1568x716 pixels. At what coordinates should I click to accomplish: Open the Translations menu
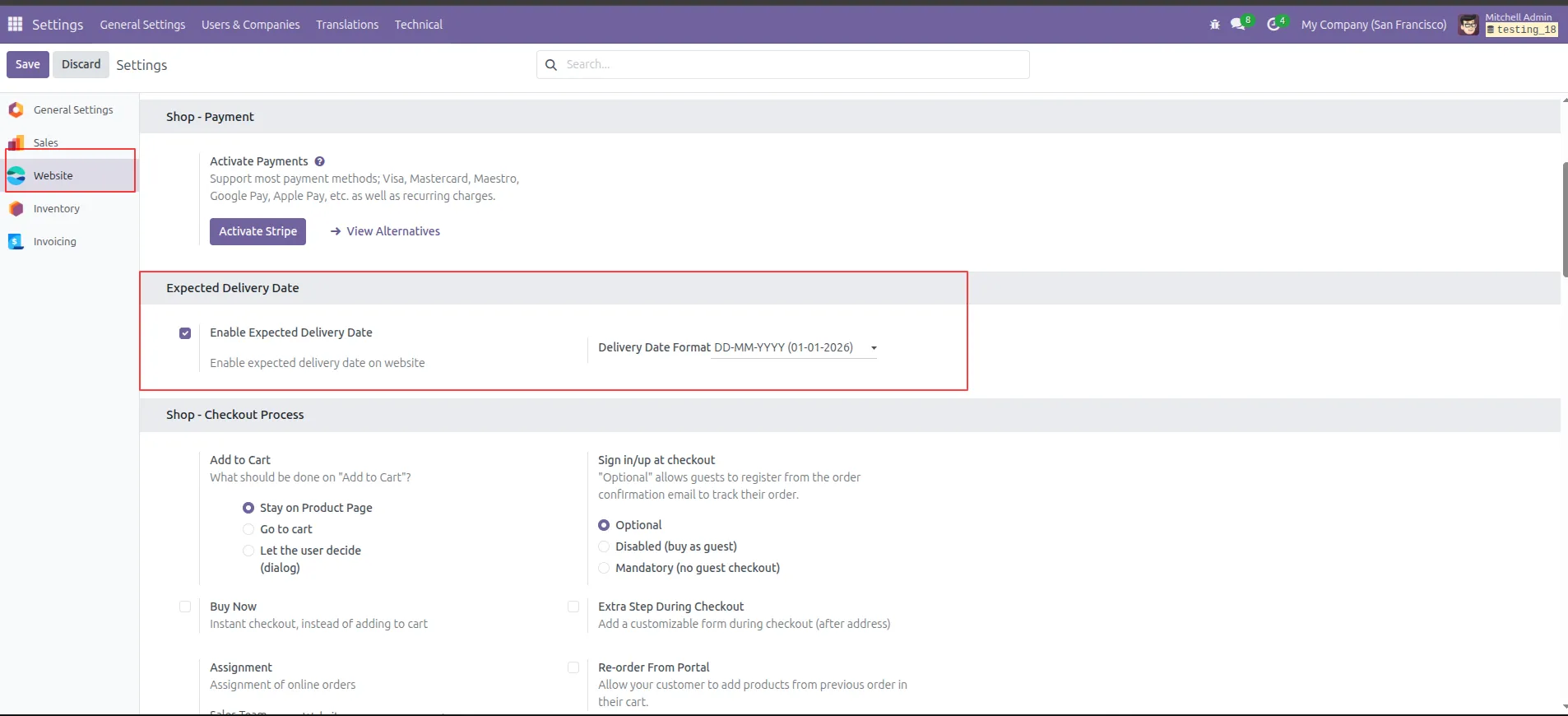click(x=347, y=25)
